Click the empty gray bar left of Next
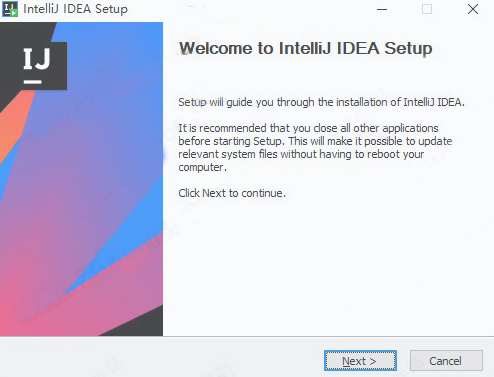Image resolution: width=494 pixels, height=377 pixels. point(160,357)
